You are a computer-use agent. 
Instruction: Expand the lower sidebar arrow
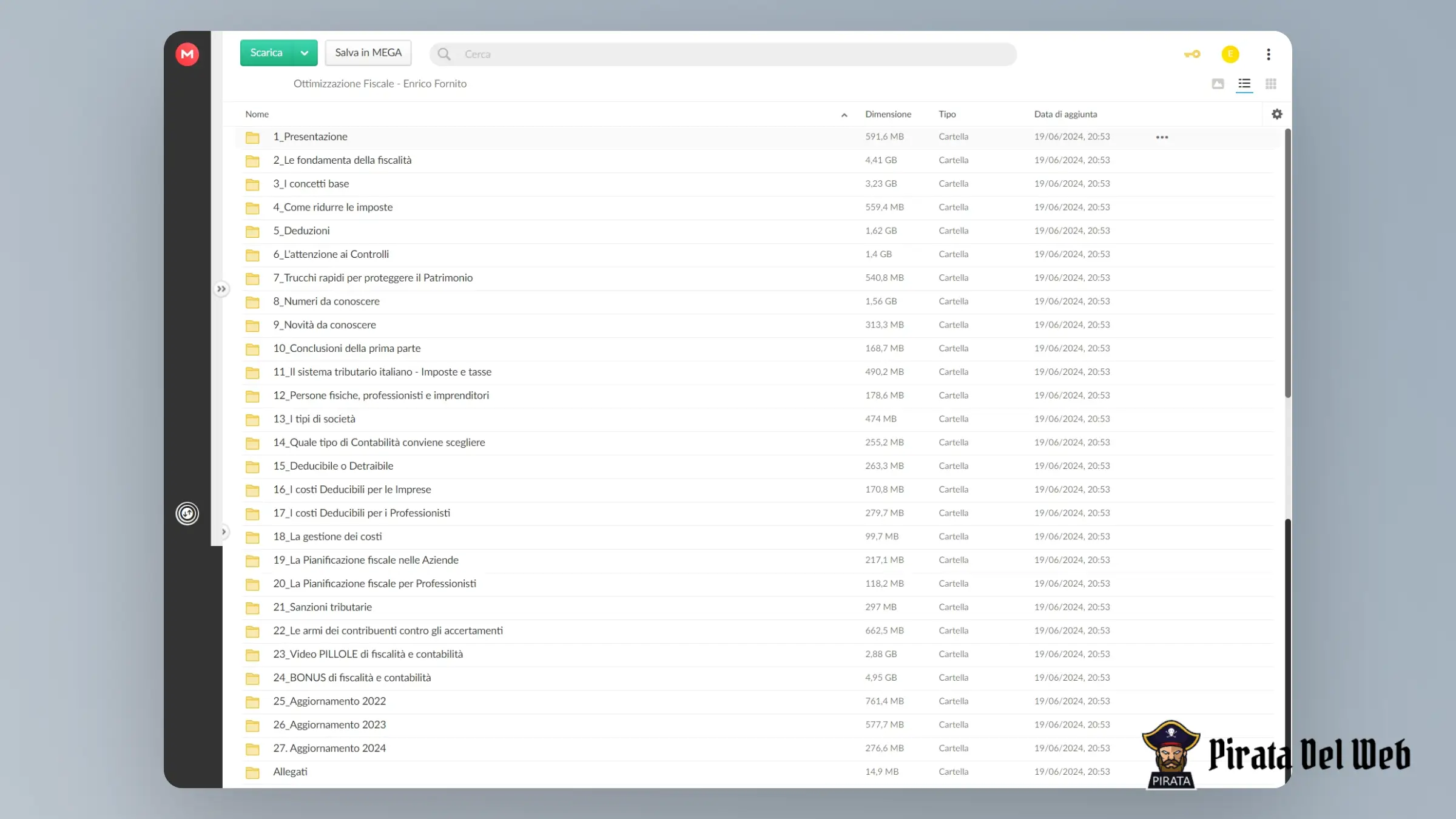pos(223,531)
